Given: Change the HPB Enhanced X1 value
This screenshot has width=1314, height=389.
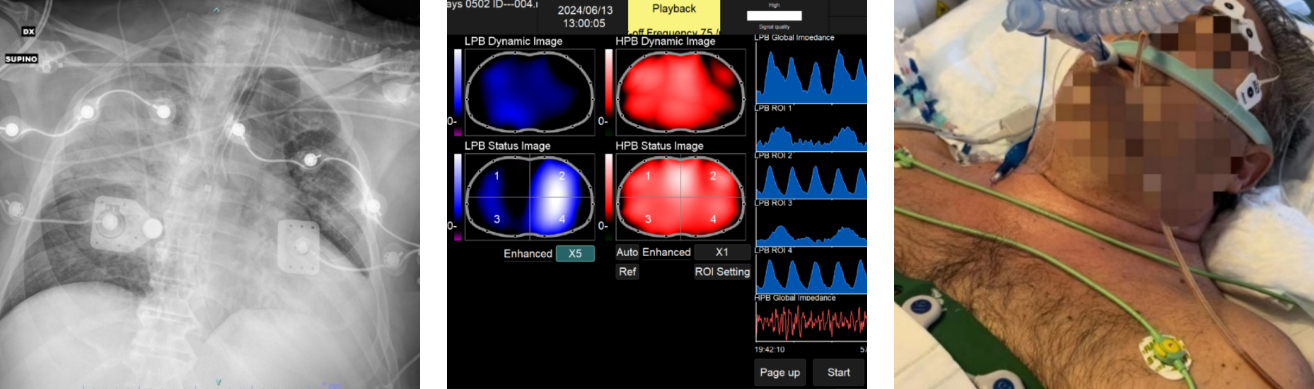Looking at the screenshot, I should coord(722,253).
